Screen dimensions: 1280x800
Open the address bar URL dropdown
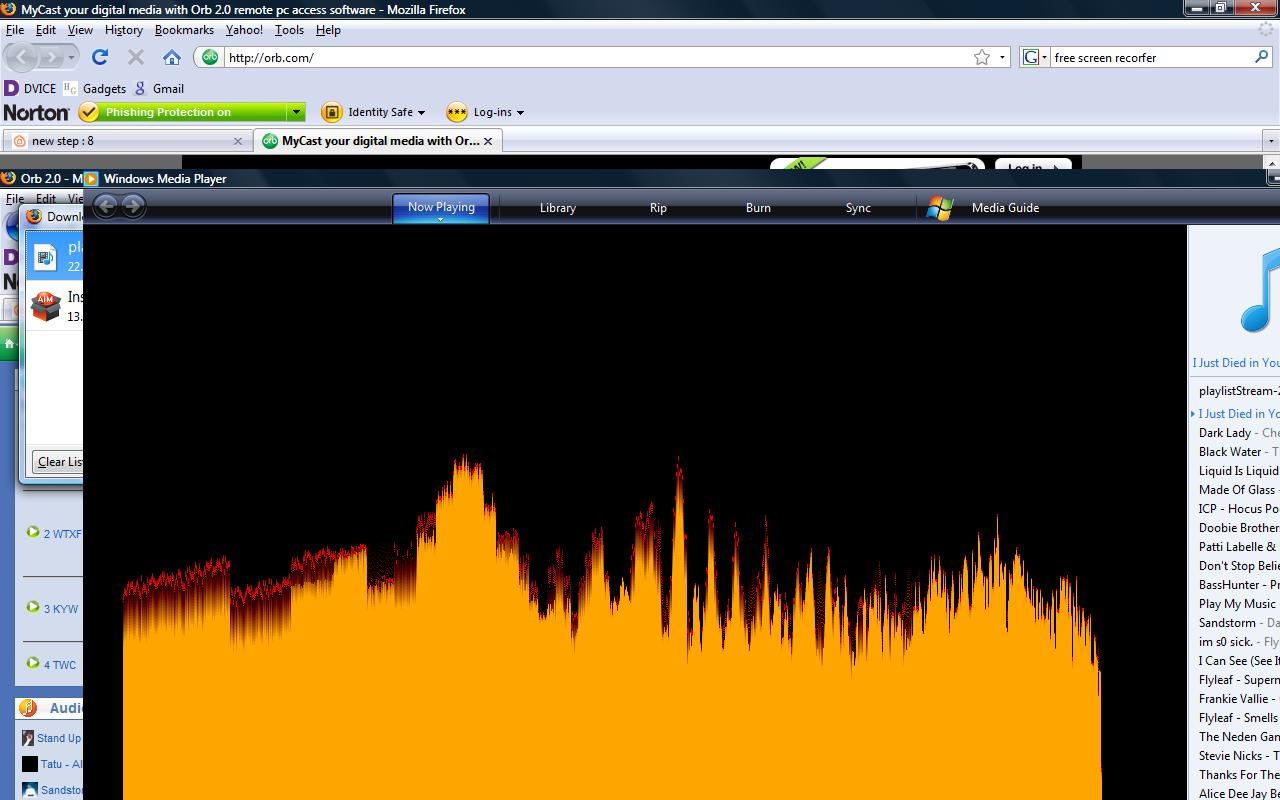[1002, 57]
